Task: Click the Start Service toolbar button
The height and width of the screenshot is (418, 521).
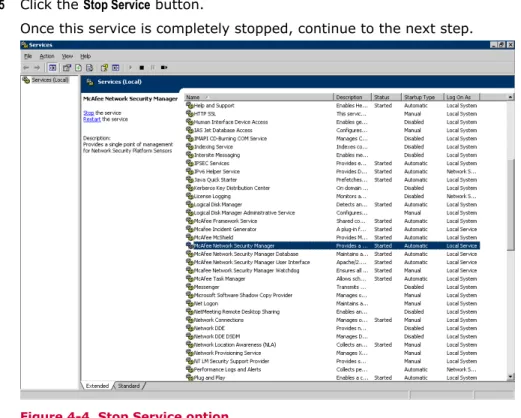Action: click(x=130, y=68)
